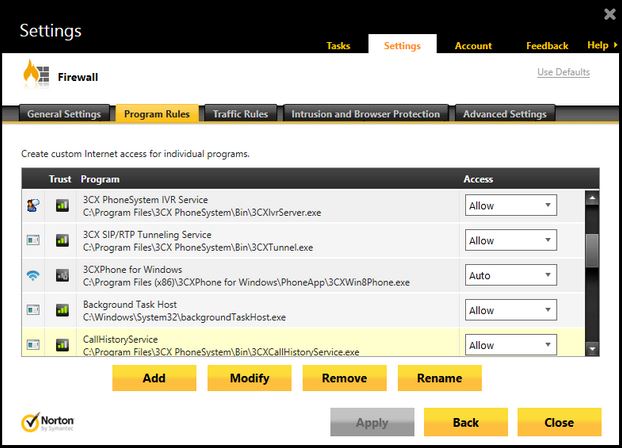The height and width of the screenshot is (448, 622).
Task: Click the window icon for CallHistoryService
Action: coord(33,344)
